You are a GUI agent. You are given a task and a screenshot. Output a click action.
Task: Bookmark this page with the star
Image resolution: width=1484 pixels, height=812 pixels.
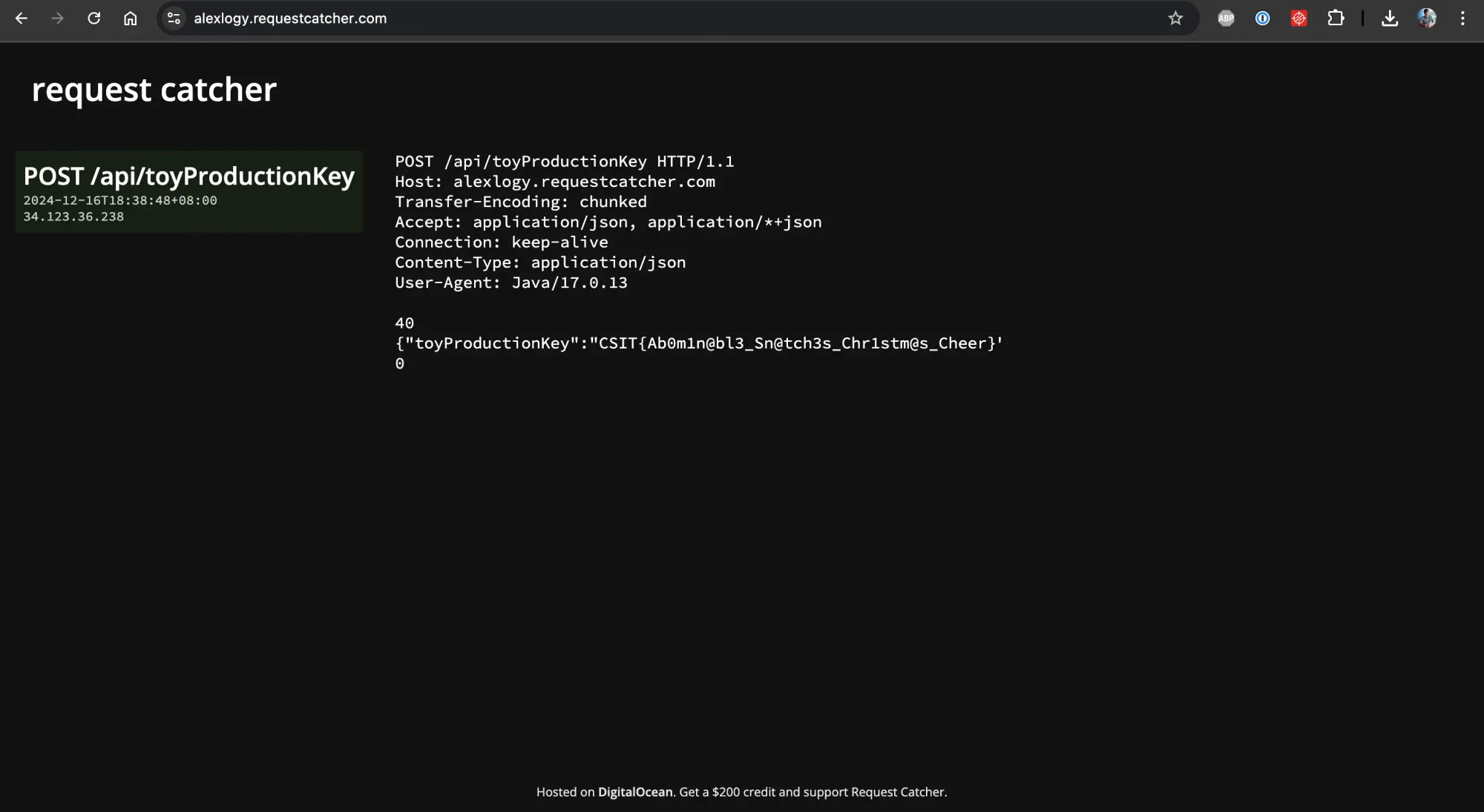1175,19
